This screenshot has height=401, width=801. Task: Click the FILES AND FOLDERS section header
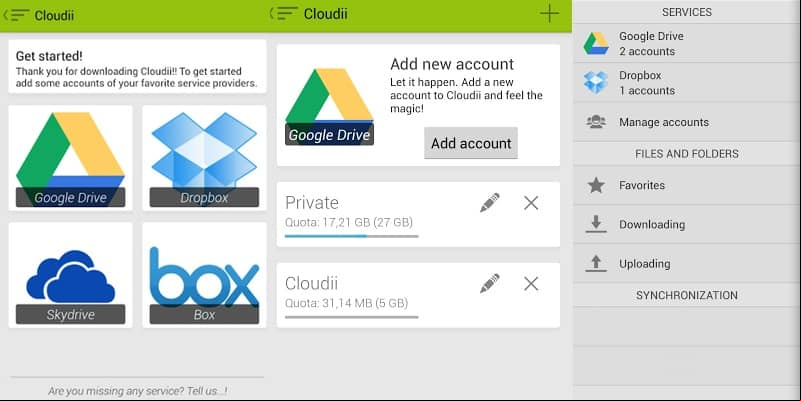tap(687, 154)
